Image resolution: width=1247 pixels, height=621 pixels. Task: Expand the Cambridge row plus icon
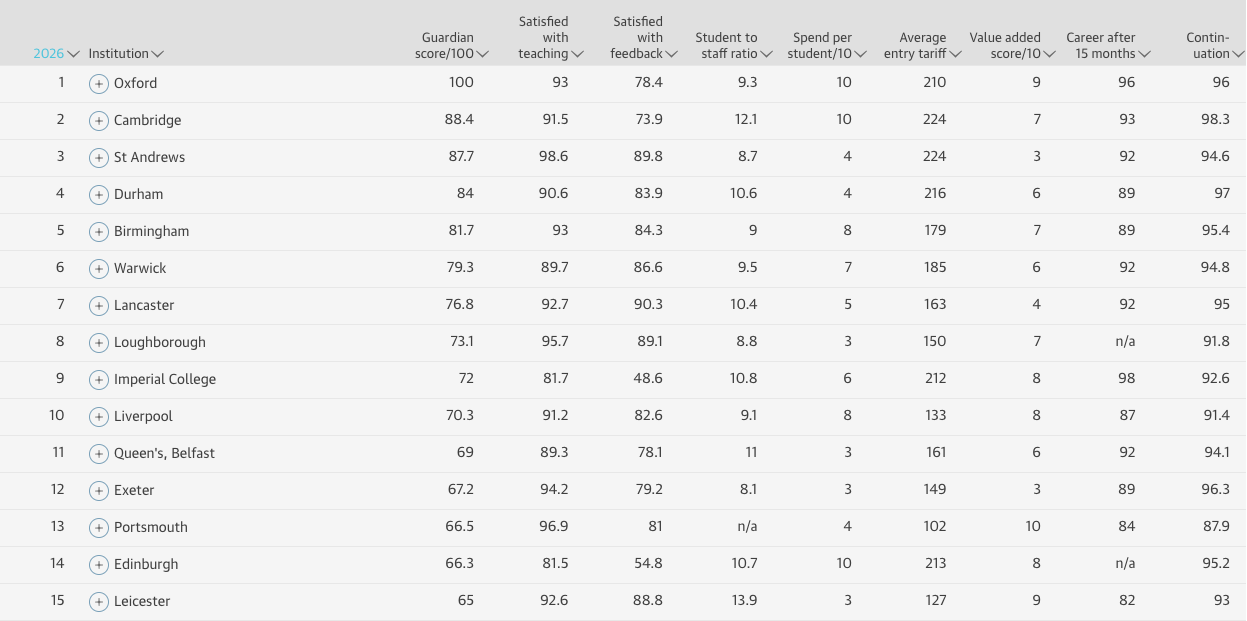tap(98, 121)
